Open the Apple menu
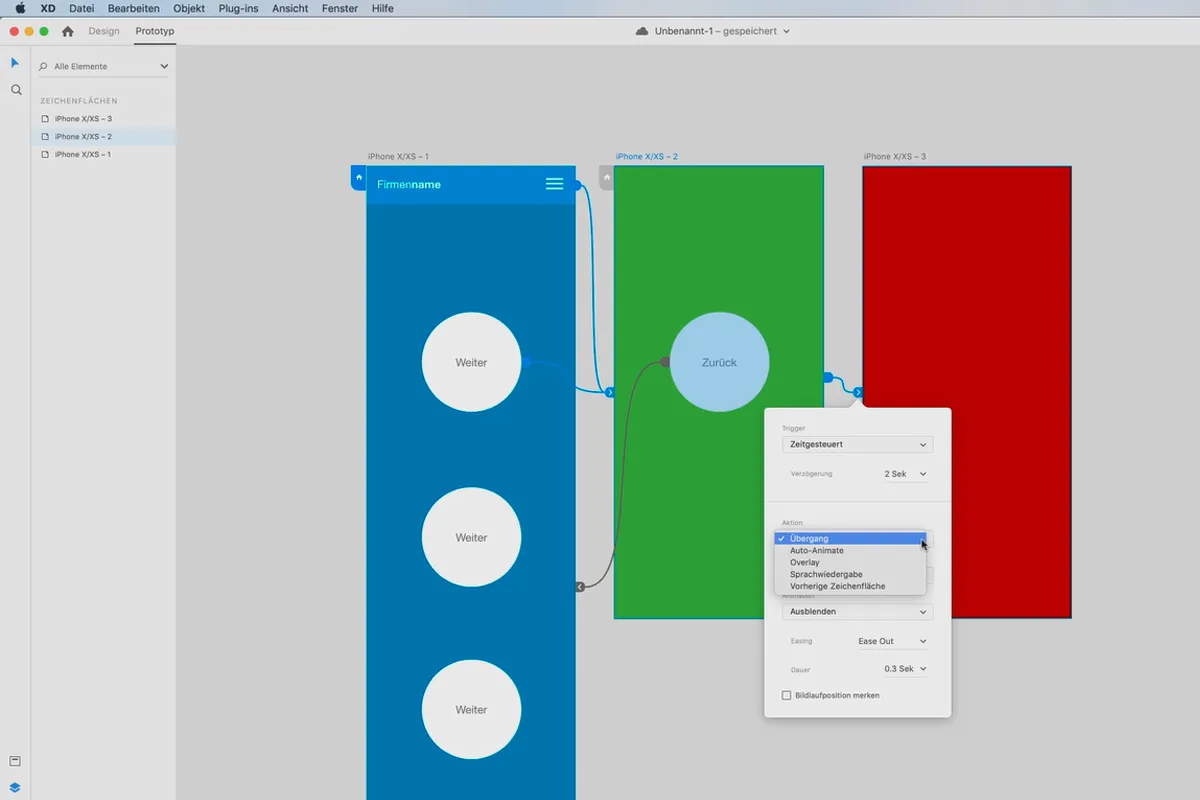 pos(20,8)
